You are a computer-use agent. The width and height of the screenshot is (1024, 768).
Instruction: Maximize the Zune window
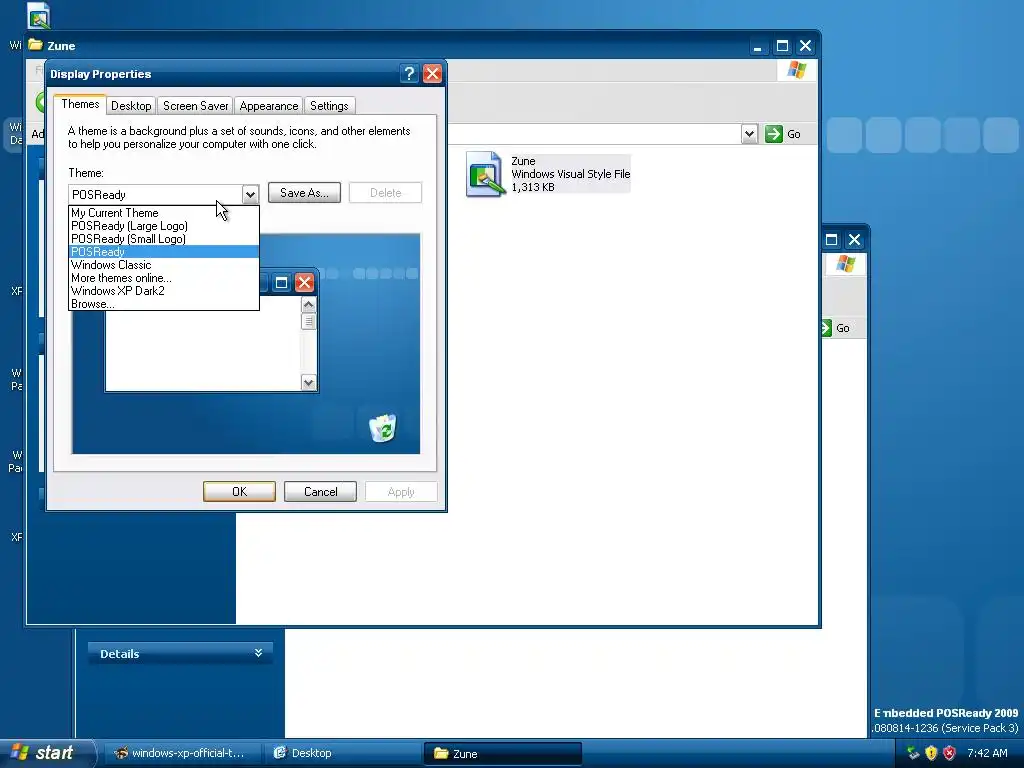[x=782, y=46]
